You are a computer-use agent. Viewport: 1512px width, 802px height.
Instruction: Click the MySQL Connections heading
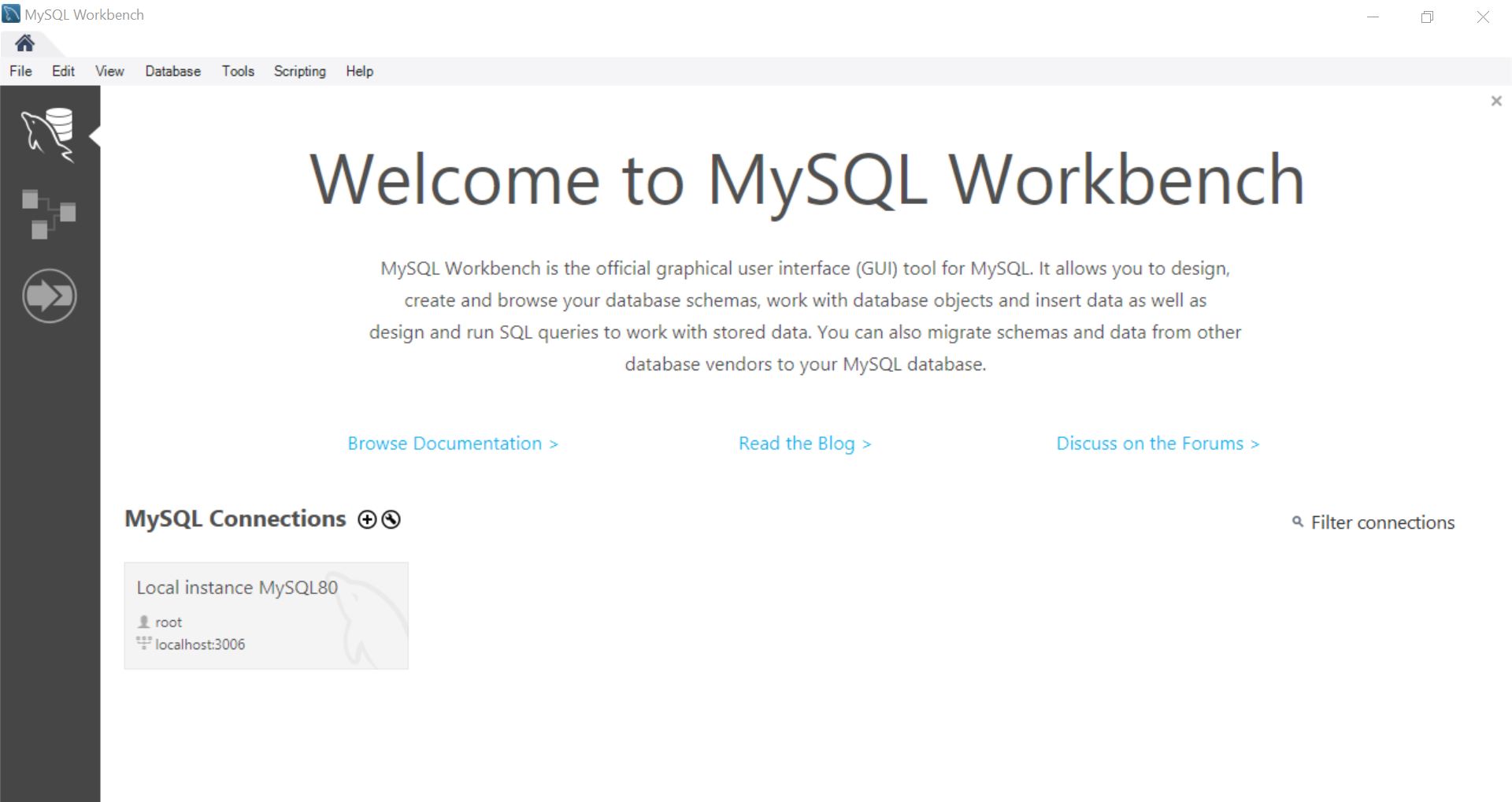coord(235,518)
